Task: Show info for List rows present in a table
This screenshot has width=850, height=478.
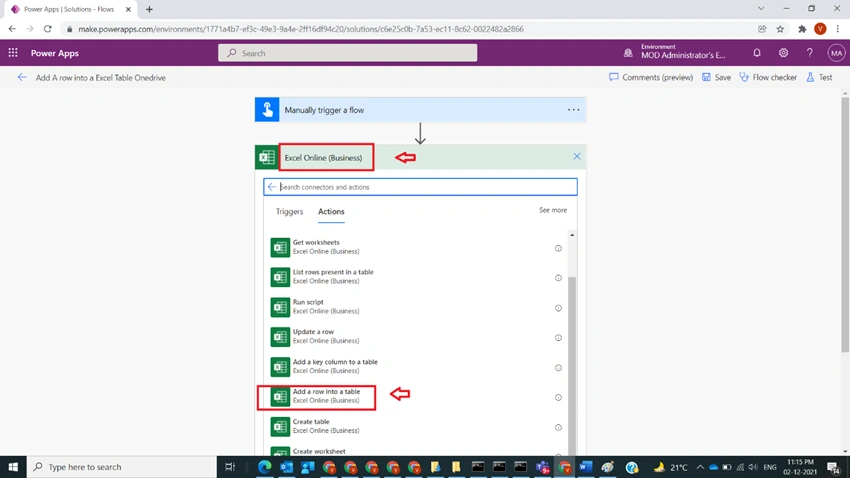Action: click(558, 278)
